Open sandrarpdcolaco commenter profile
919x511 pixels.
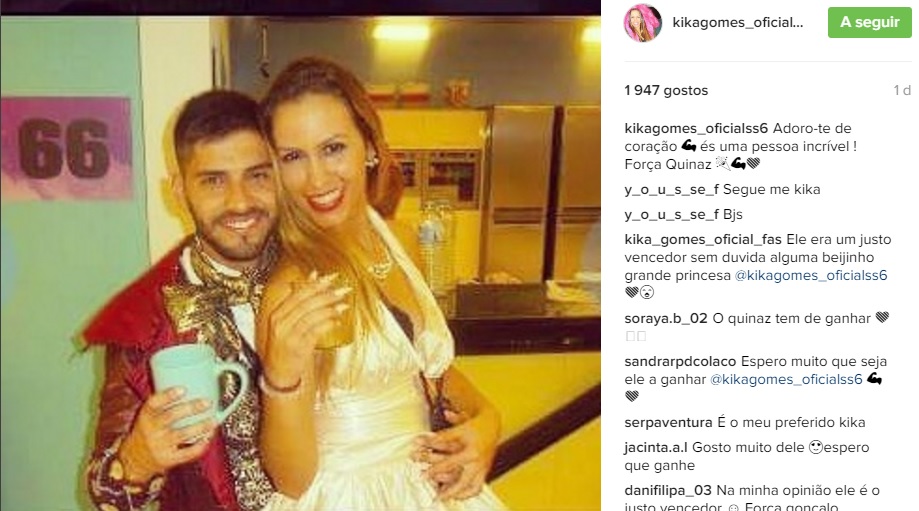[x=680, y=361]
